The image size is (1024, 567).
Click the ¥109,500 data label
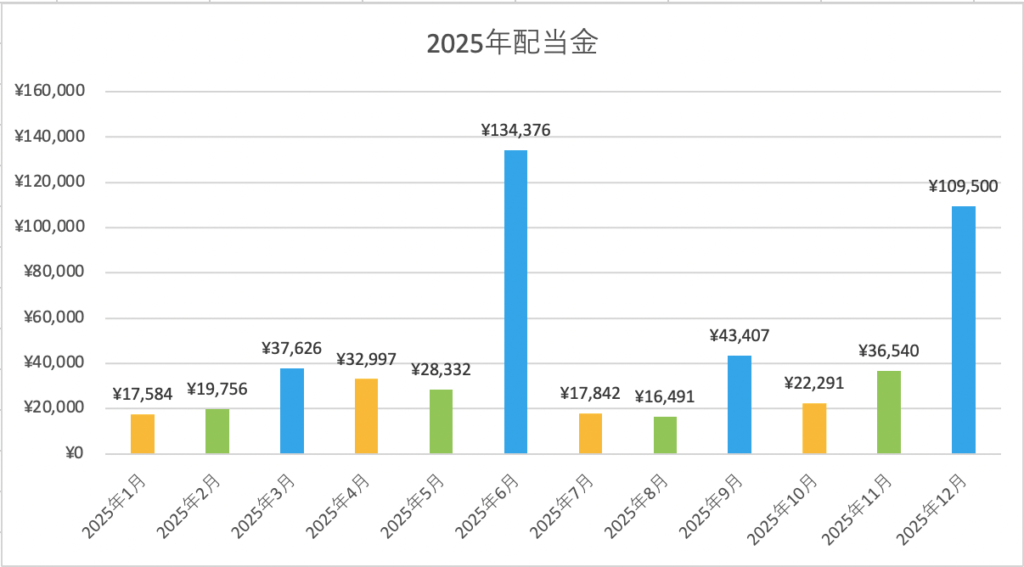(963, 186)
